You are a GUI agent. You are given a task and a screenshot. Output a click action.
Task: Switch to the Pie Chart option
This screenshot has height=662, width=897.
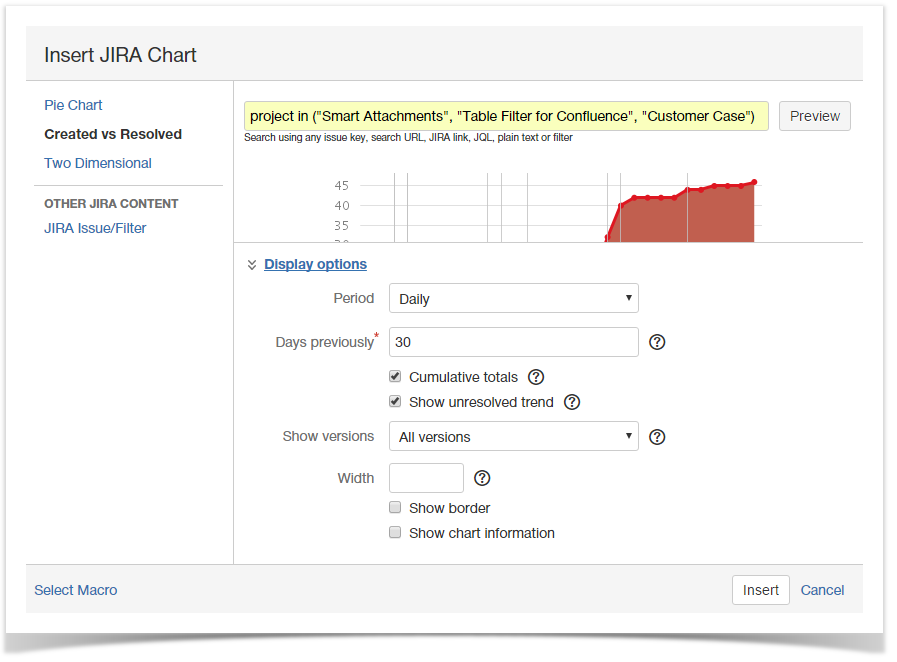click(73, 105)
